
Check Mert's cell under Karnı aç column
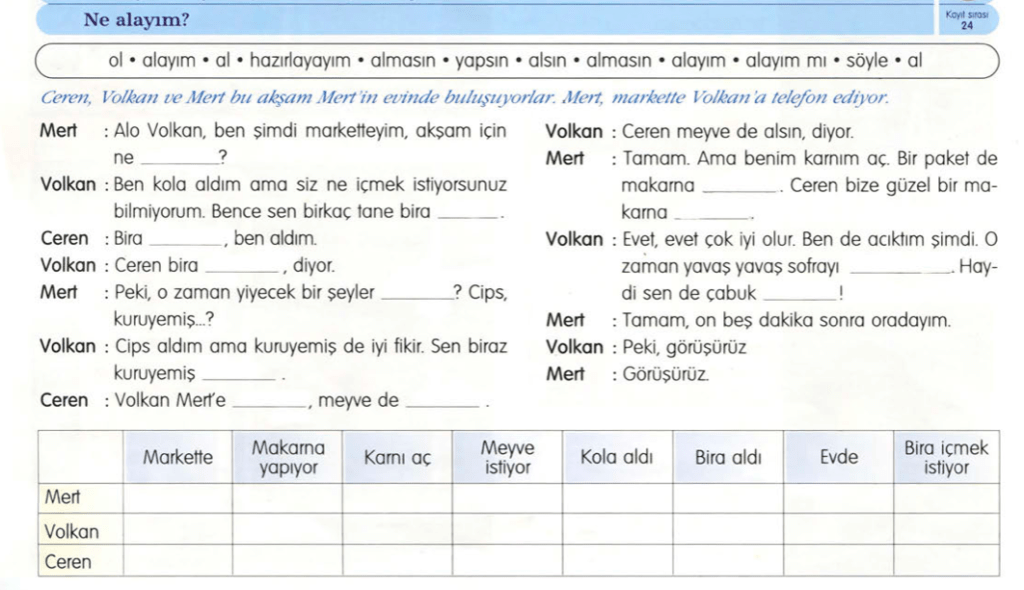tap(397, 498)
